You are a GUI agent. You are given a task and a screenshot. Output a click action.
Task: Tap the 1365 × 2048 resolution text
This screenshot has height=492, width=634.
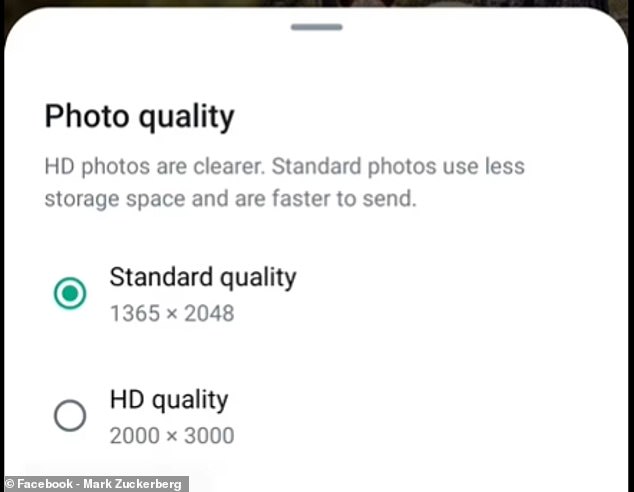(172, 313)
